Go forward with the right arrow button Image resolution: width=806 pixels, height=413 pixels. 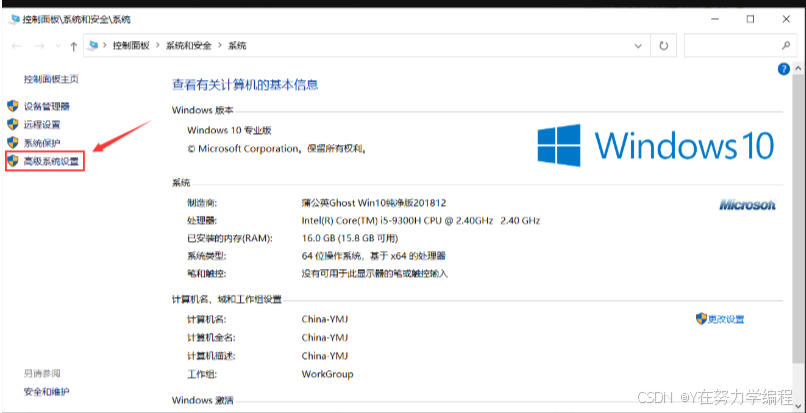pos(40,46)
